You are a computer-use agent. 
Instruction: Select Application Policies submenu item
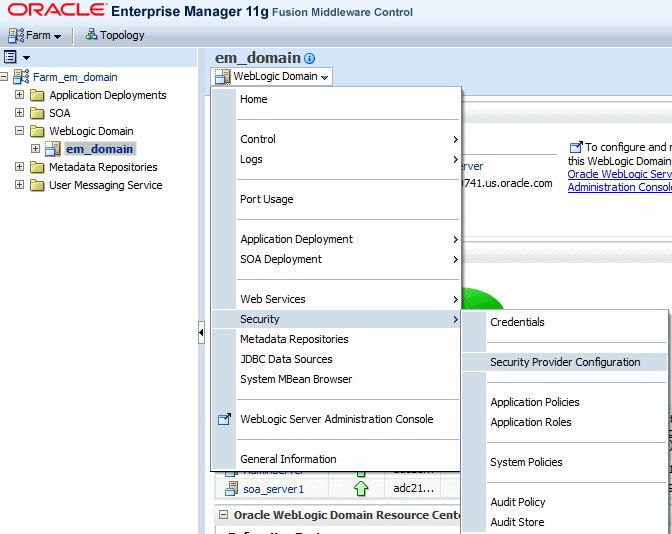[564, 402]
